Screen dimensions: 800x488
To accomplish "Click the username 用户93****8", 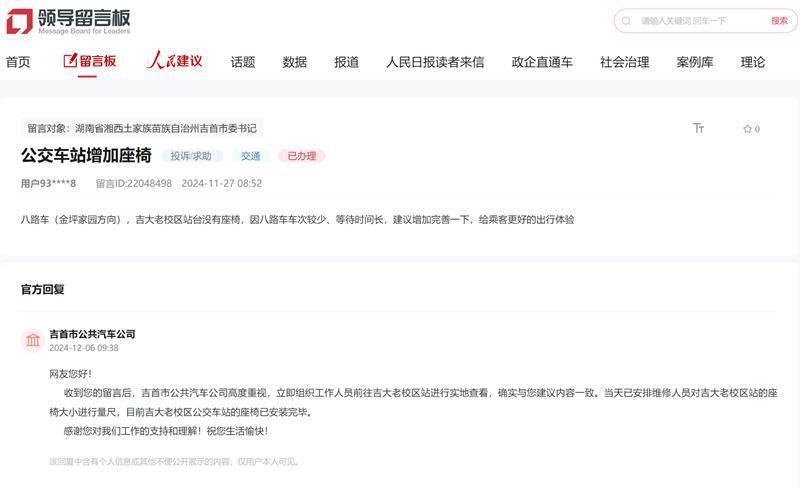I will click(48, 183).
